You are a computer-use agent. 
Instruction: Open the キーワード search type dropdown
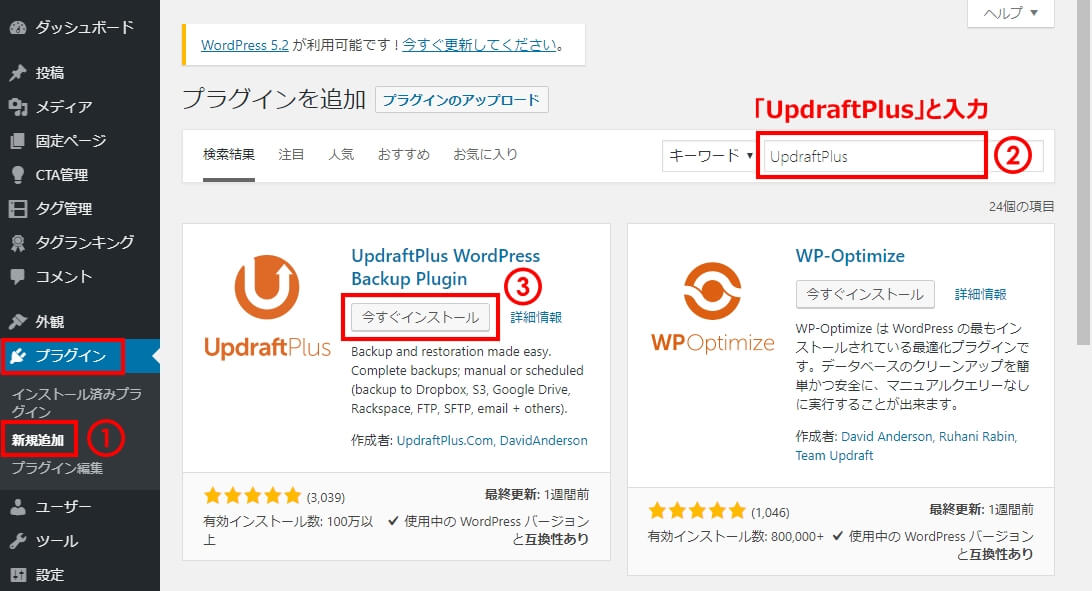(x=708, y=156)
